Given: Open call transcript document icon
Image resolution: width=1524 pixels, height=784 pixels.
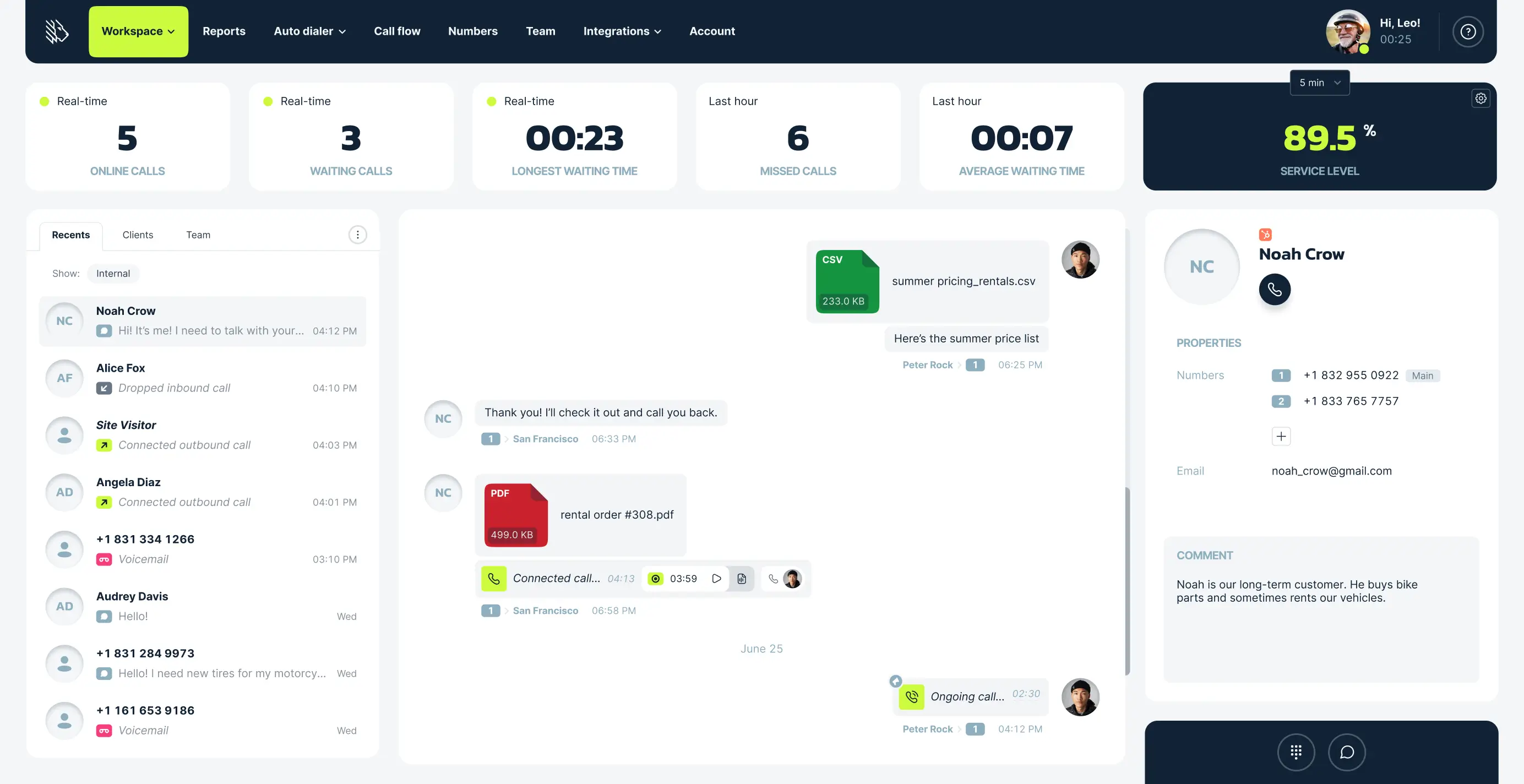Looking at the screenshot, I should click(741, 578).
